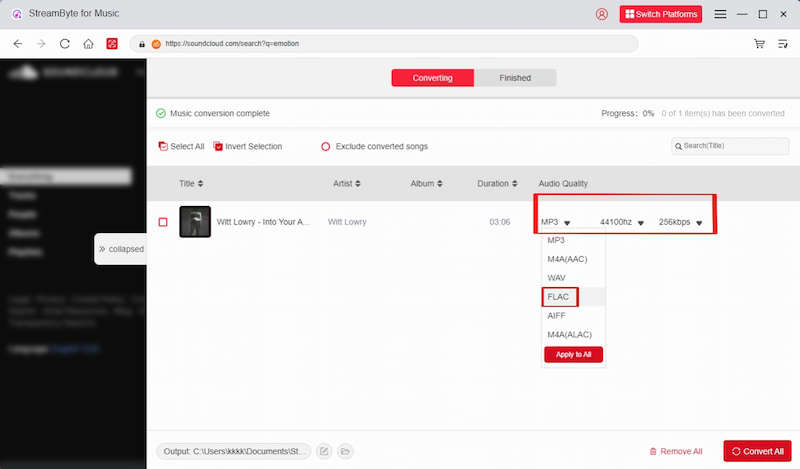Click the Witt Lowry track thumbnail
The height and width of the screenshot is (469, 800).
click(195, 222)
